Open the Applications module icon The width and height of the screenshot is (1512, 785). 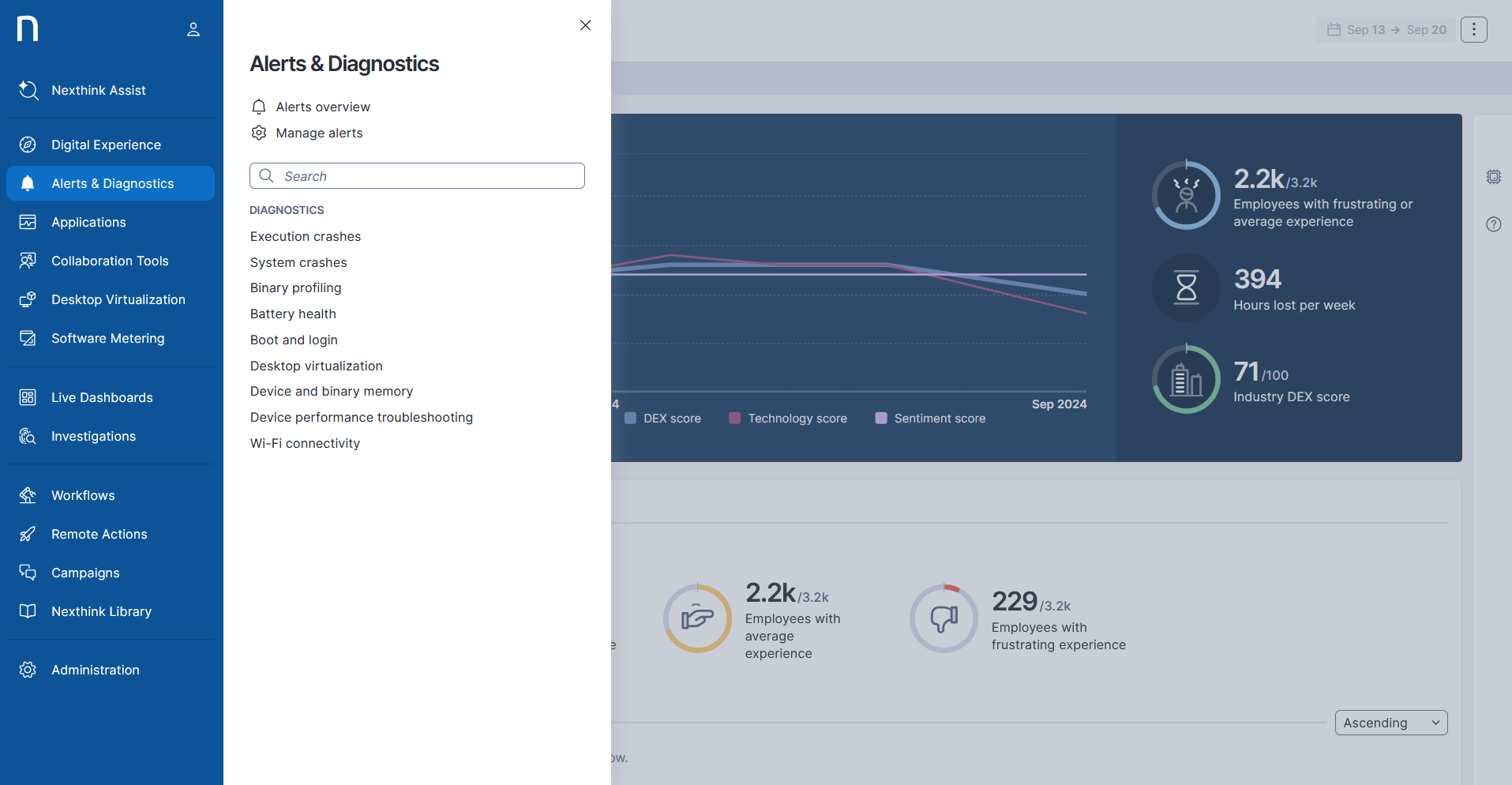28,222
